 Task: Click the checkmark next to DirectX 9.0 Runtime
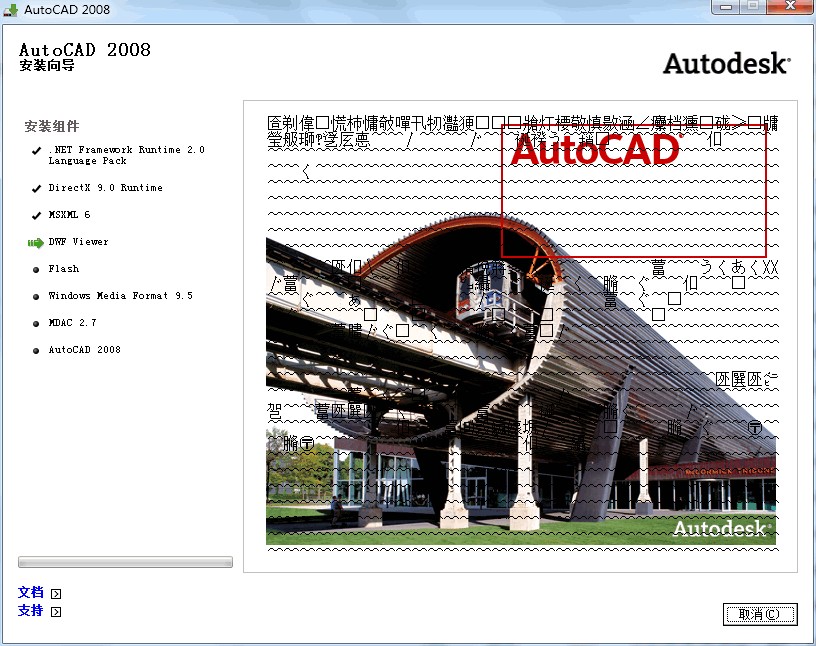click(x=36, y=188)
